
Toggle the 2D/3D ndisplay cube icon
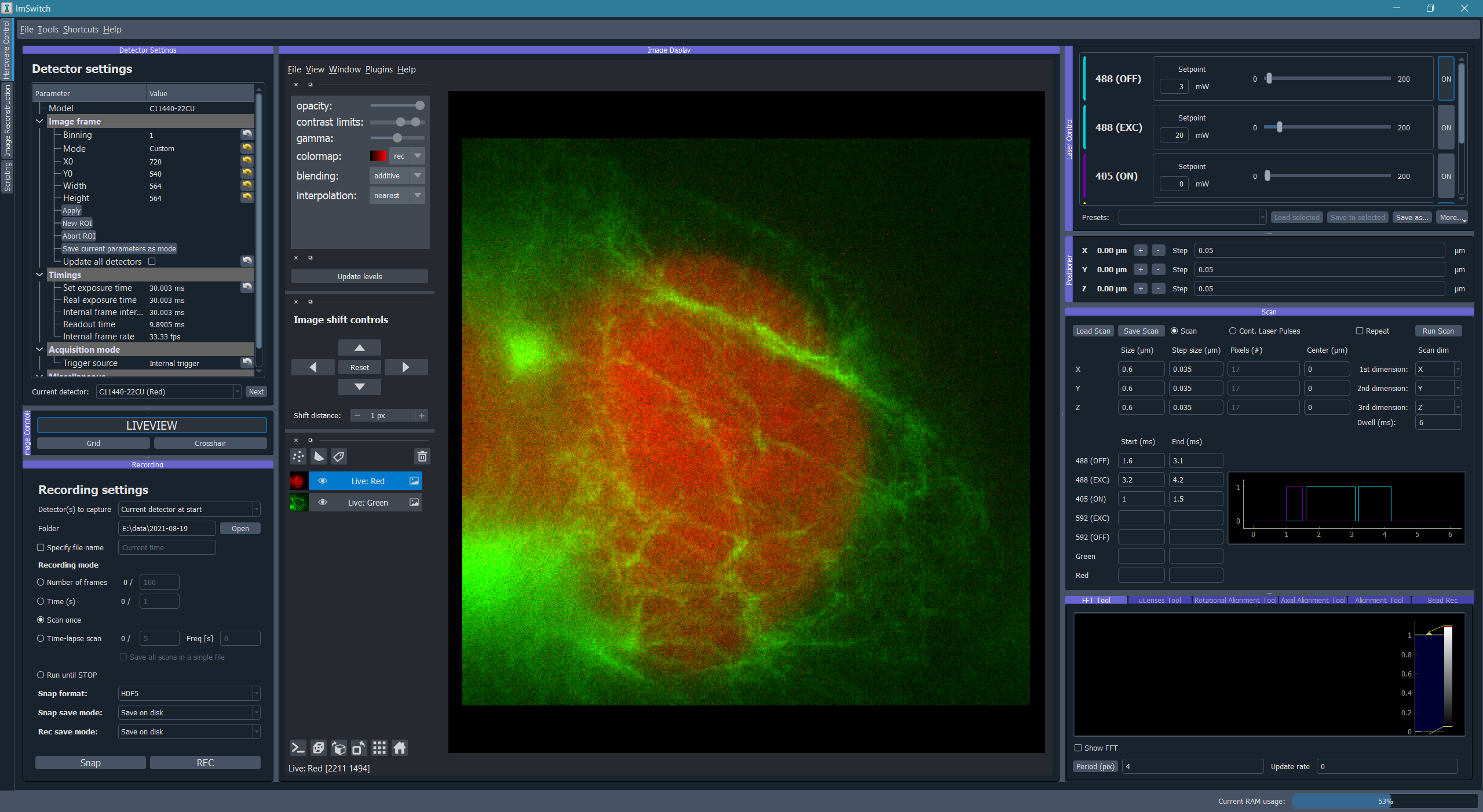click(318, 748)
